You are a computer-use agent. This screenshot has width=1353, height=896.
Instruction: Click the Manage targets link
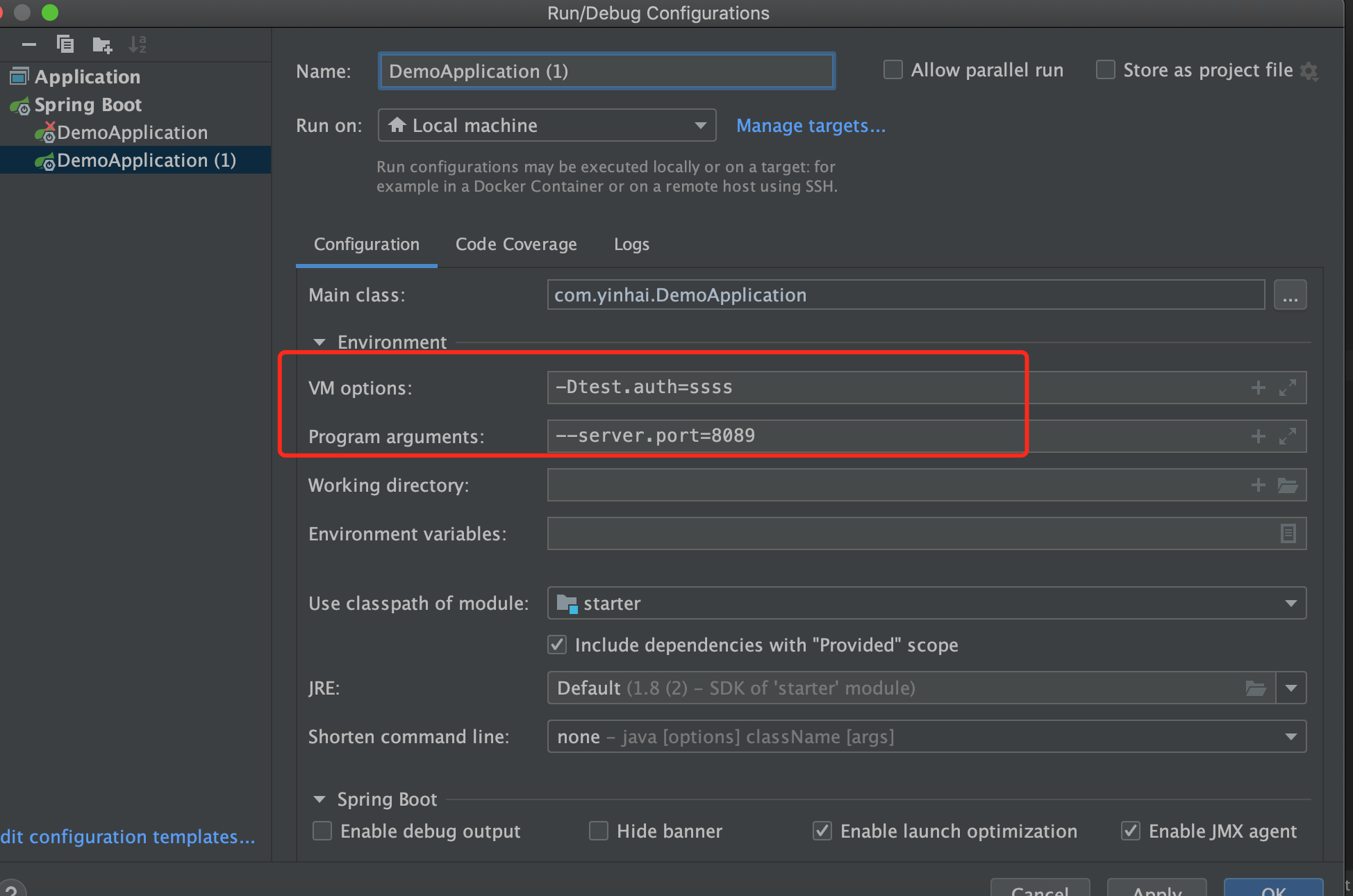811,126
